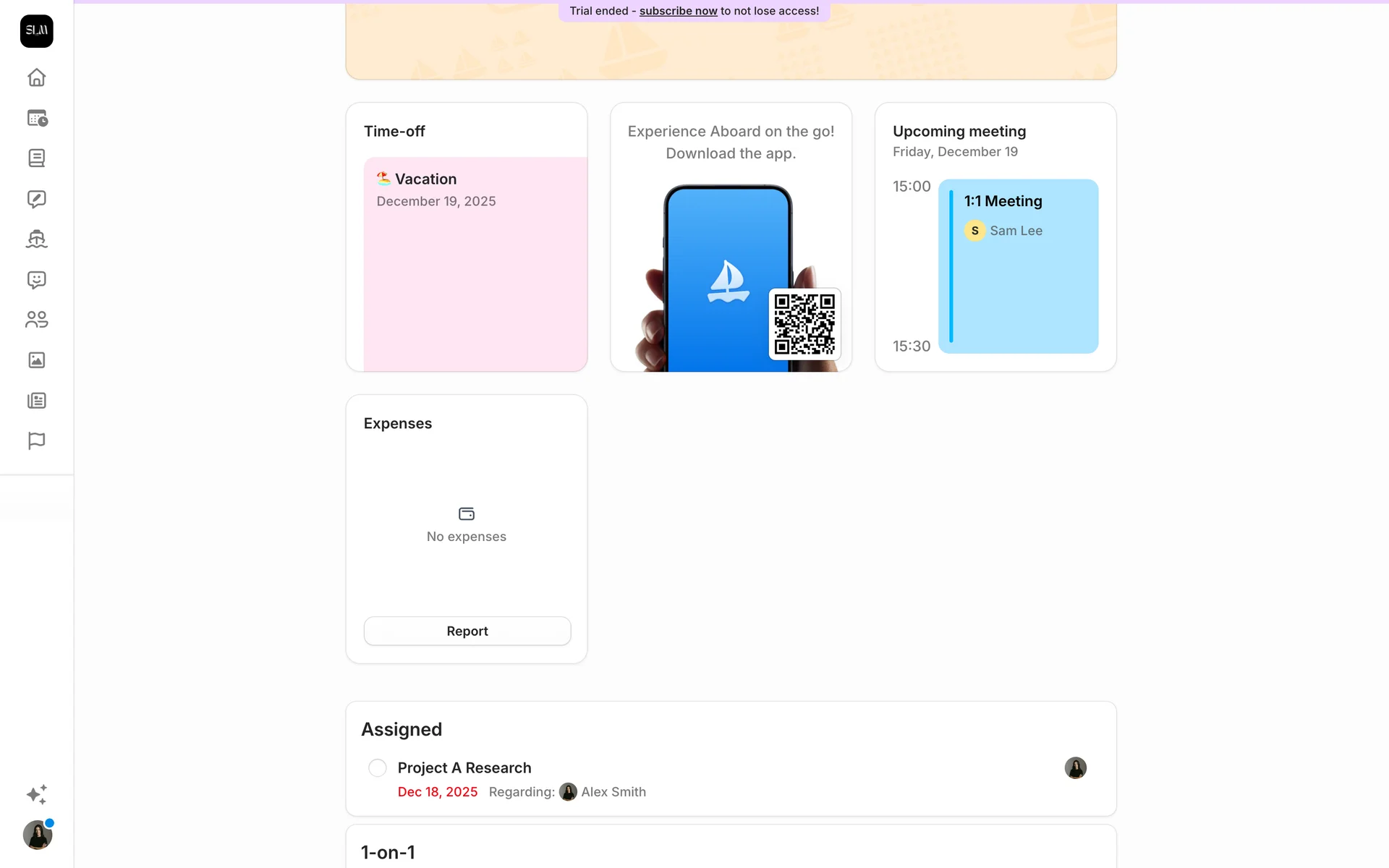The image size is (1389, 868).
Task: Open the Home icon in sidebar
Action: tap(36, 77)
